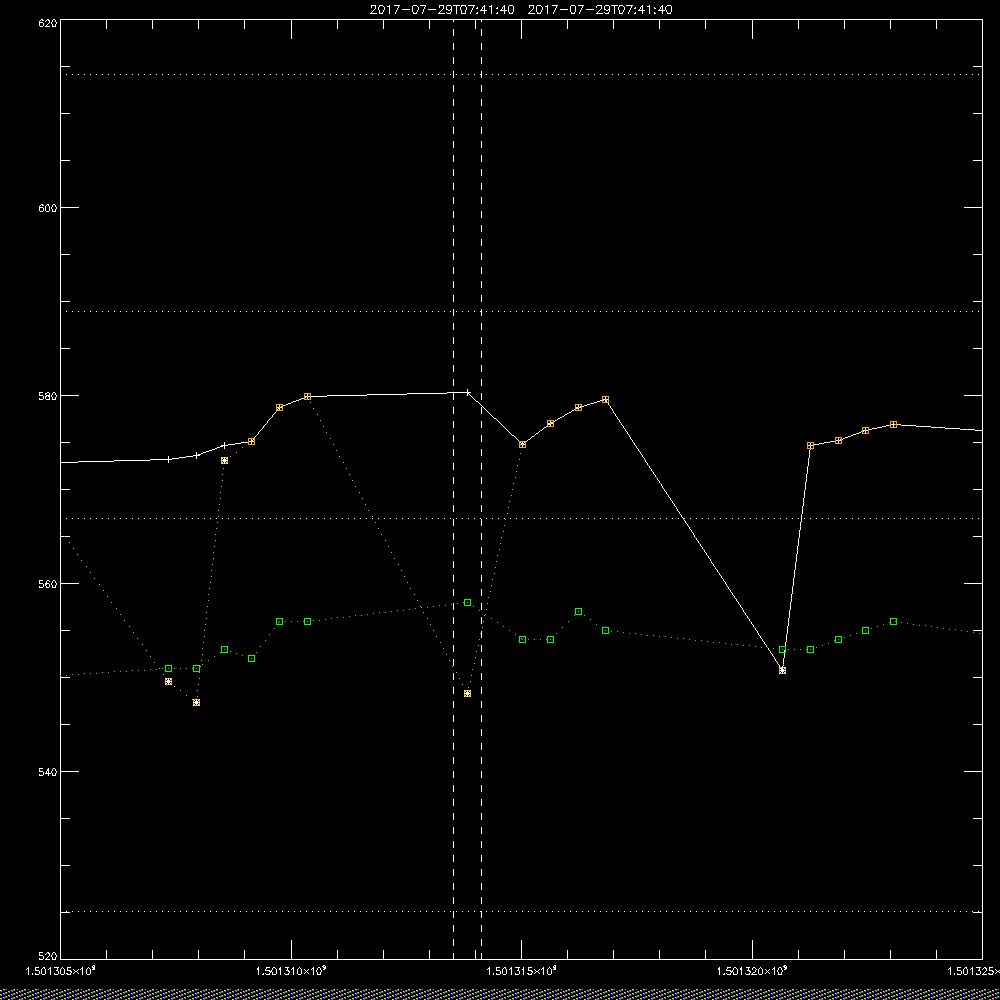Click the right vertical dashed time marker
1000x1000 pixels.
pos(482,489)
